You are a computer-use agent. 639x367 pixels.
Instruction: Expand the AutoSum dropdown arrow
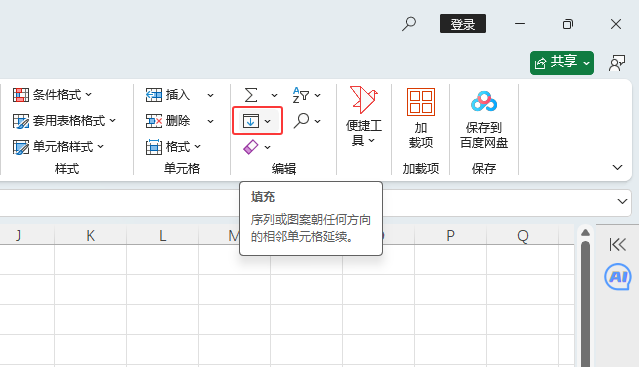274,95
